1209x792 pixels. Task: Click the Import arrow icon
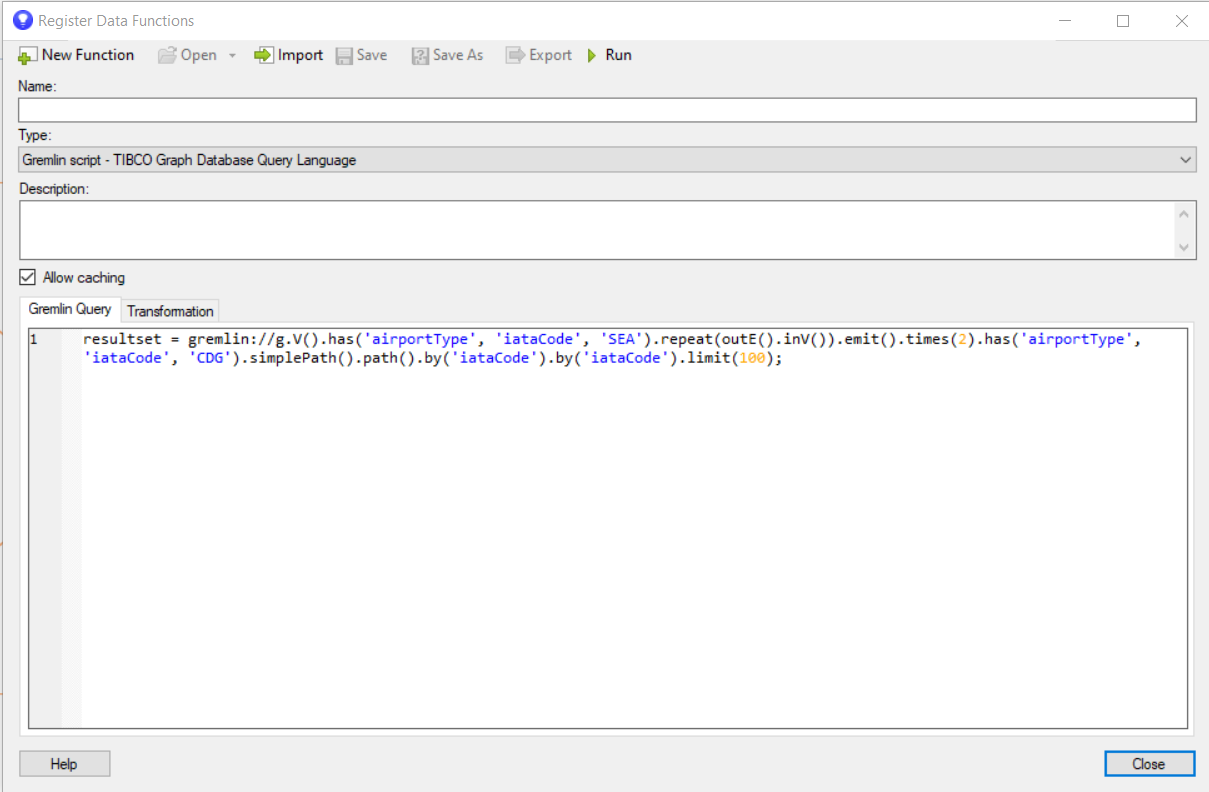pos(264,56)
